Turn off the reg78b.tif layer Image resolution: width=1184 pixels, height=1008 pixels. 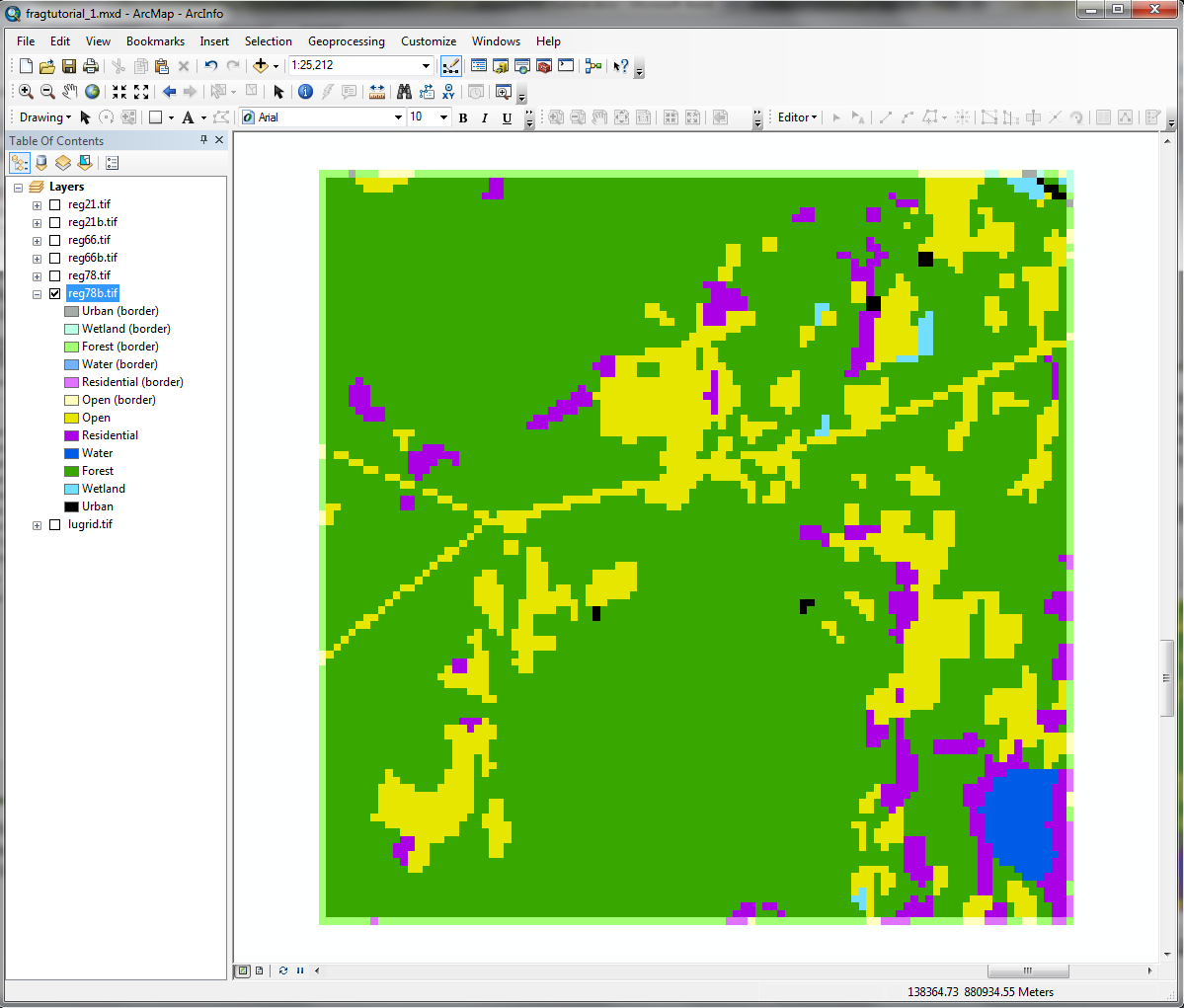55,294
